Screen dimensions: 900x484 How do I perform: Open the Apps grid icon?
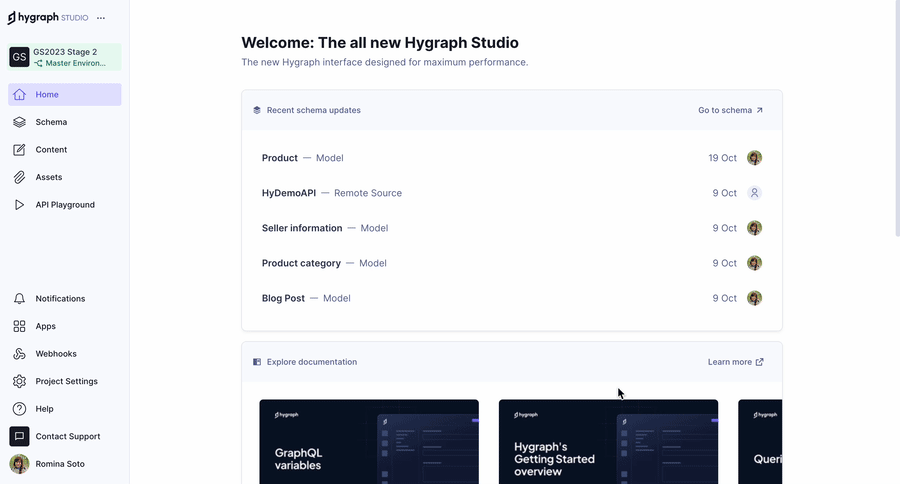tap(19, 326)
